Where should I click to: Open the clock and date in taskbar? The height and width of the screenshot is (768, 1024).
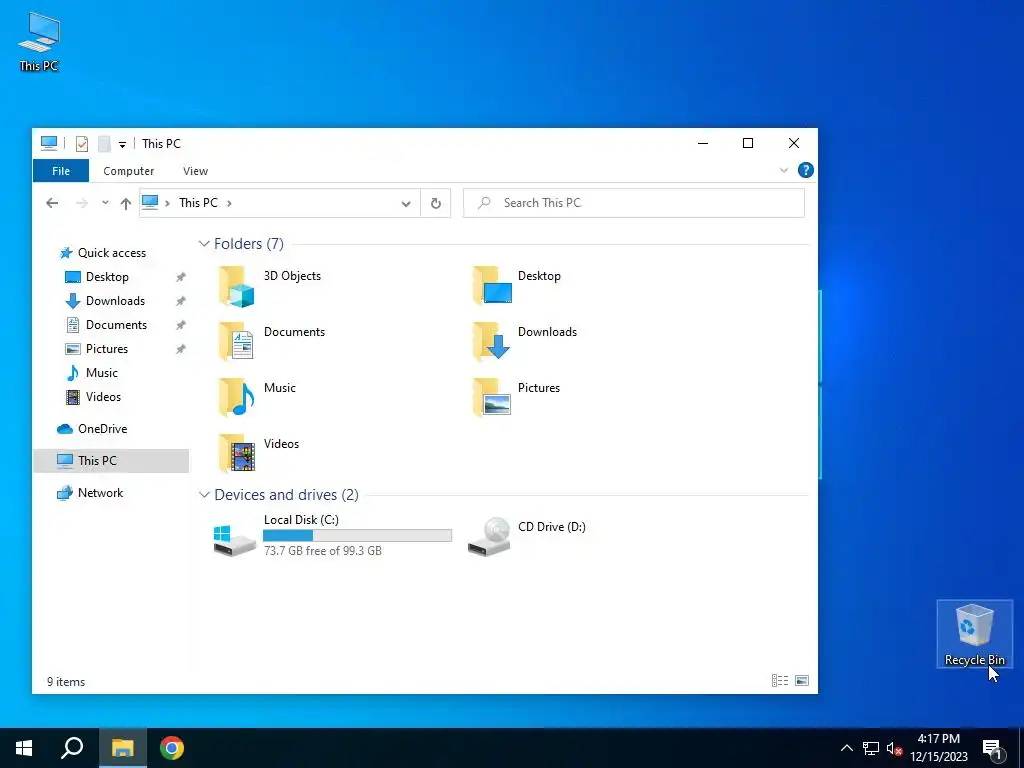click(939, 748)
